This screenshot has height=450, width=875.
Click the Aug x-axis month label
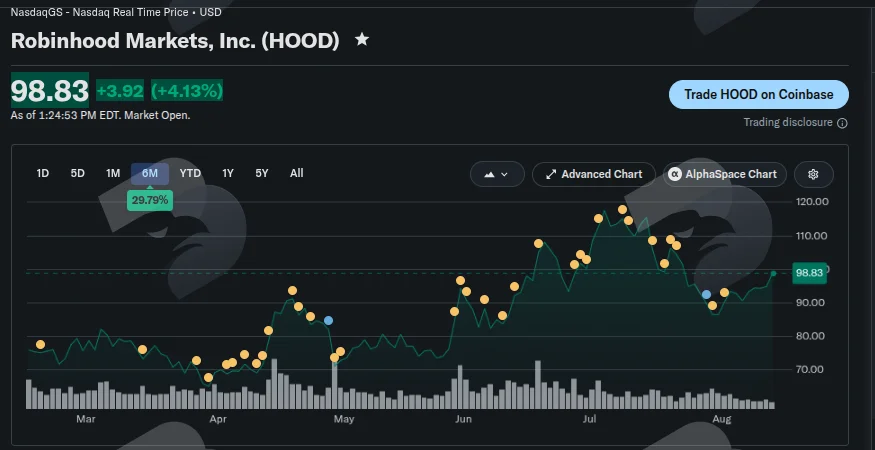[722, 419]
